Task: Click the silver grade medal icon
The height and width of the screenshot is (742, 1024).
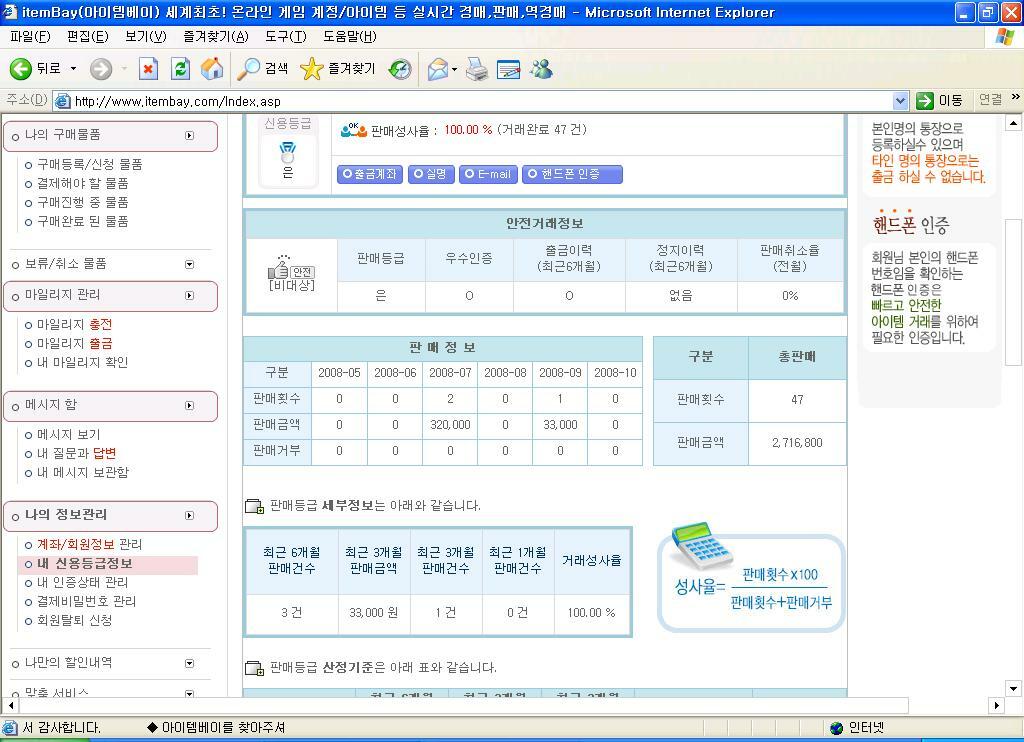Action: 287,152
